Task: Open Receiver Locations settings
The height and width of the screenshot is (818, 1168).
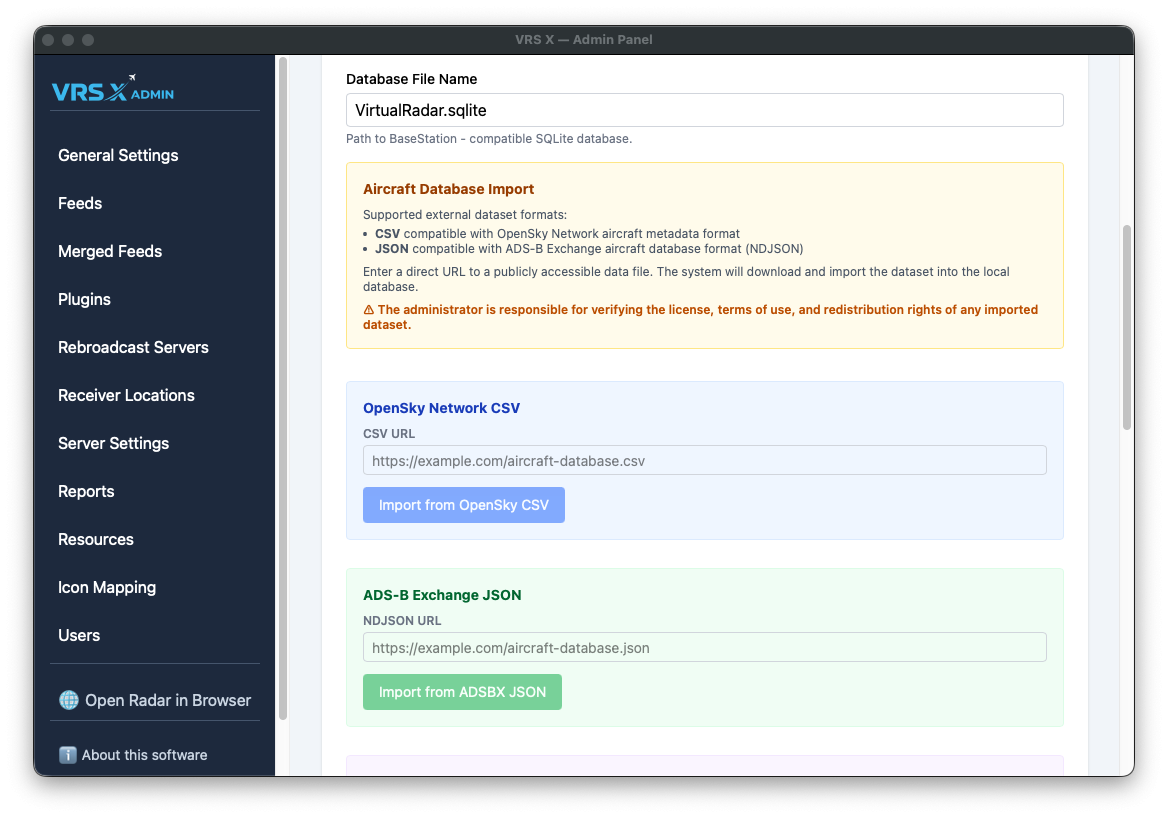Action: [x=126, y=395]
